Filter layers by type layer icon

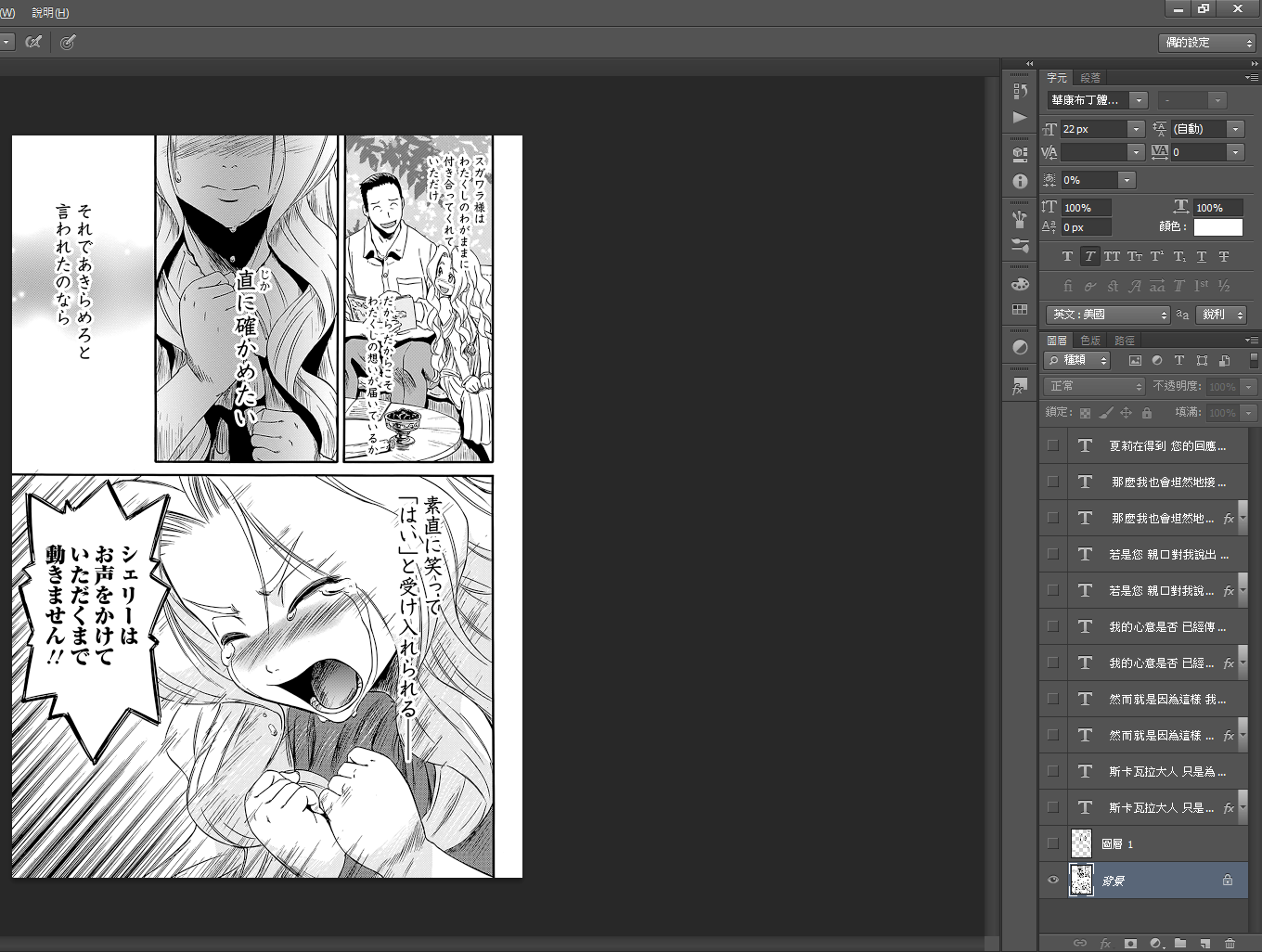[x=1179, y=360]
